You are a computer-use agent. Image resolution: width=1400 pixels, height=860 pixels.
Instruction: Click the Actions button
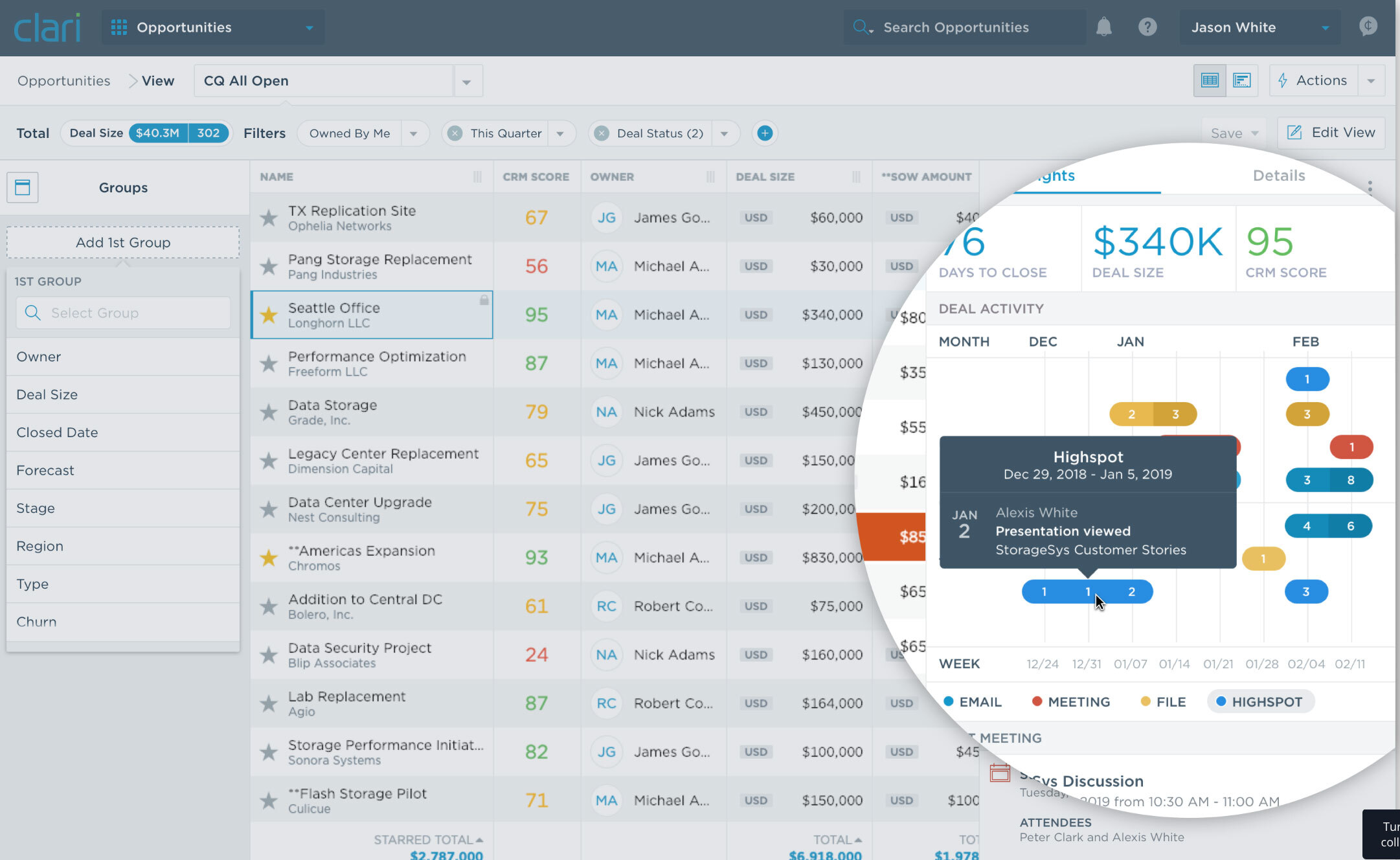1313,80
